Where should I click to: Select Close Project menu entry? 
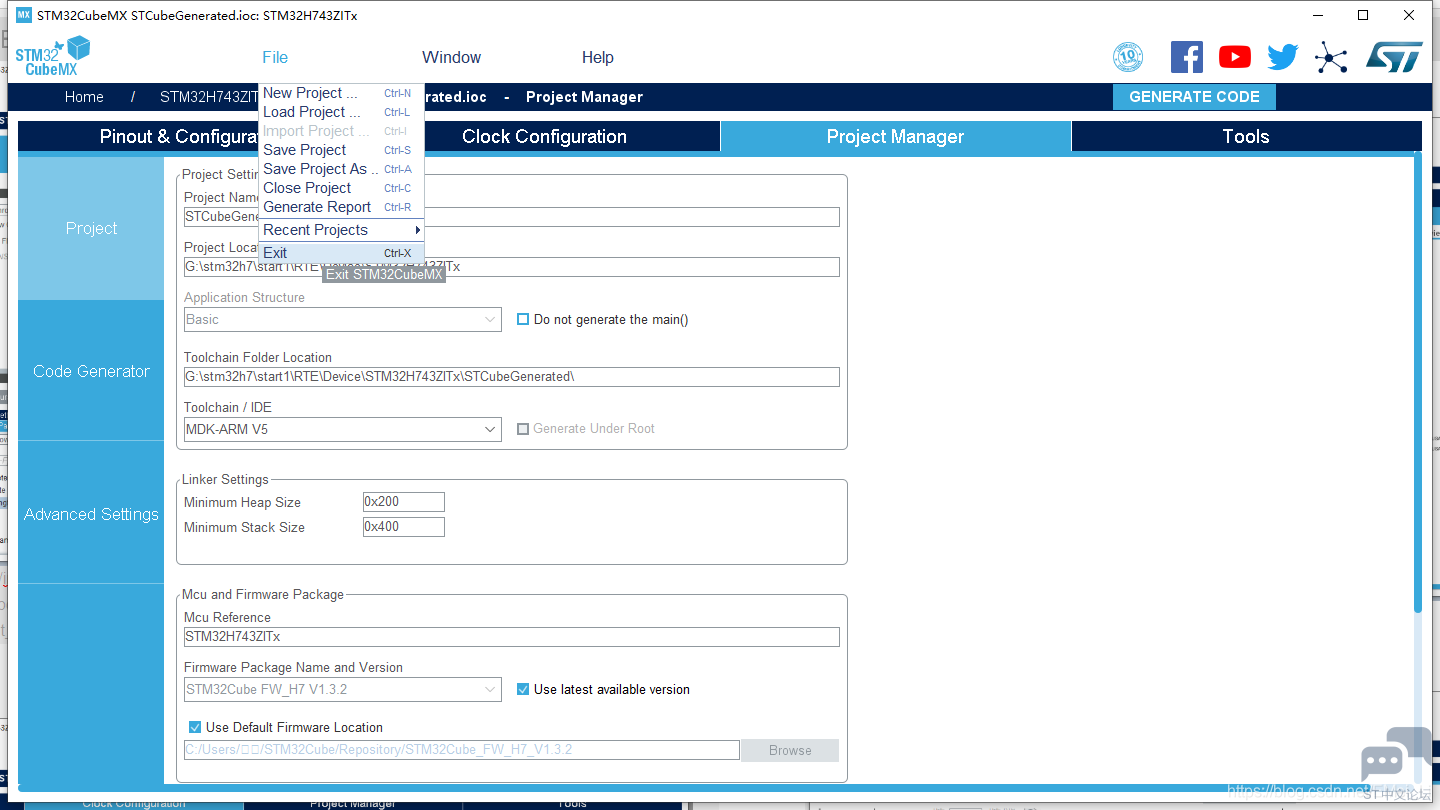(341, 188)
